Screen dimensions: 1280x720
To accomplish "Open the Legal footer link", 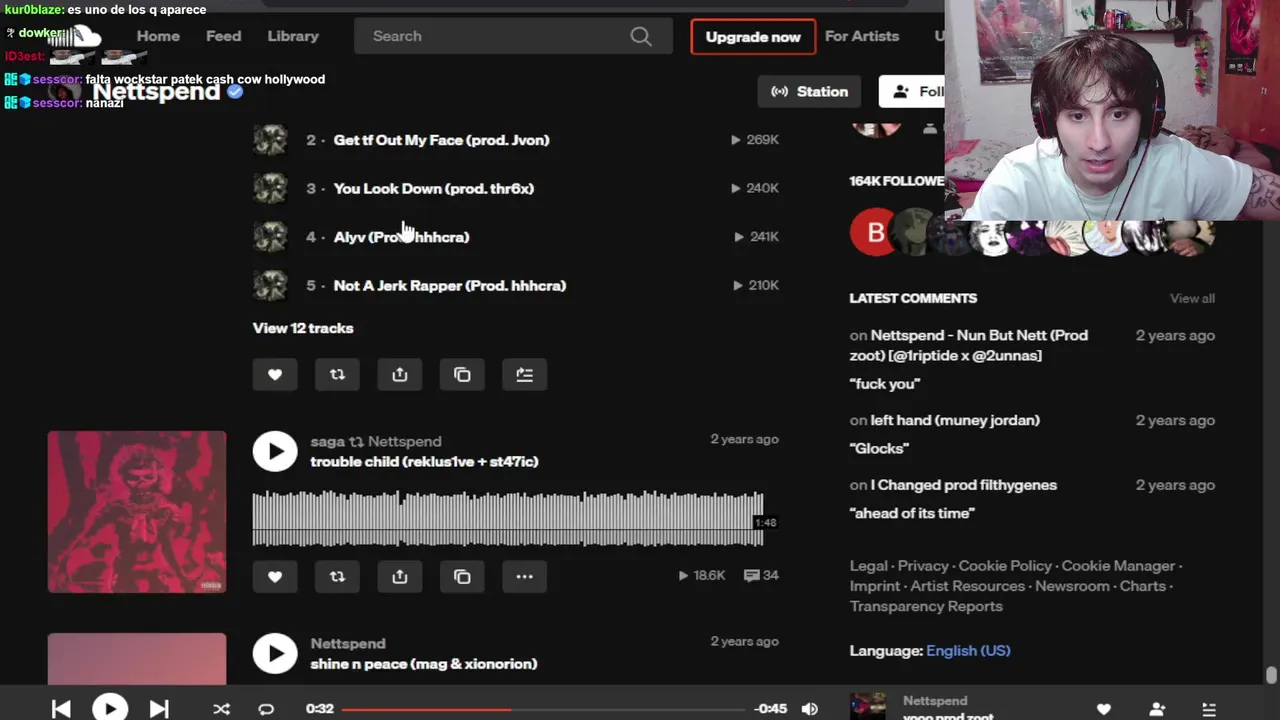I will point(869,566).
